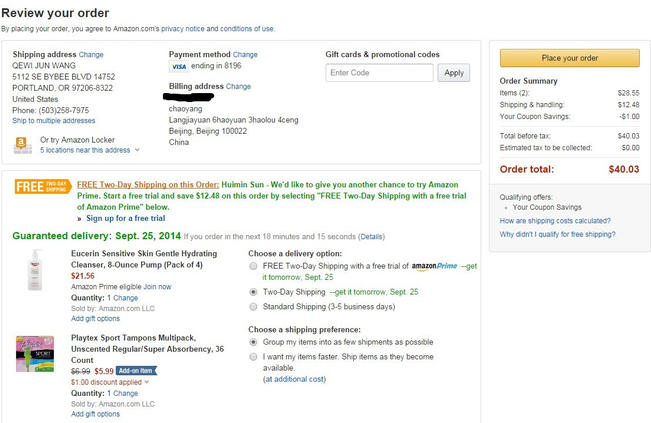Change quantity of the Eucerin cleanser

(x=125, y=298)
